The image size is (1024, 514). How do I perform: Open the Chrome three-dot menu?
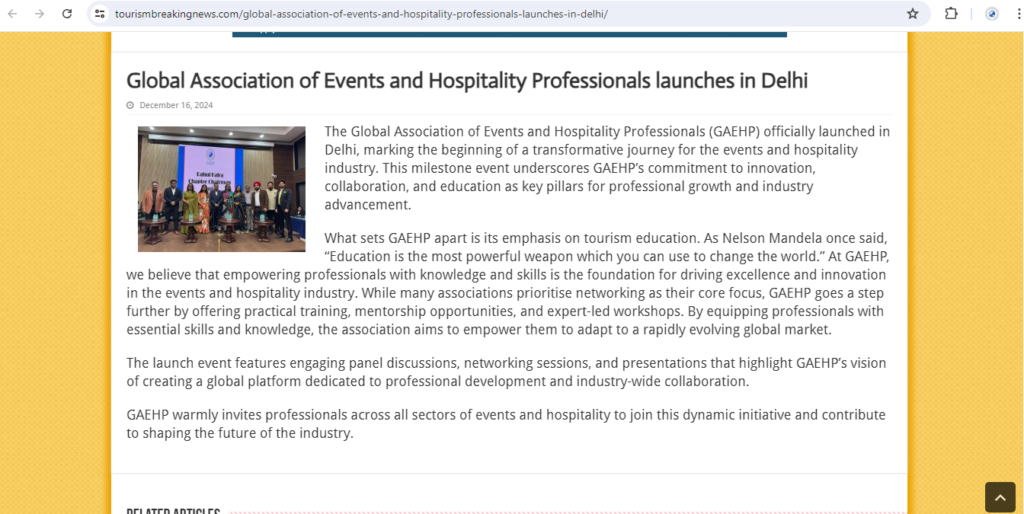click(1014, 14)
